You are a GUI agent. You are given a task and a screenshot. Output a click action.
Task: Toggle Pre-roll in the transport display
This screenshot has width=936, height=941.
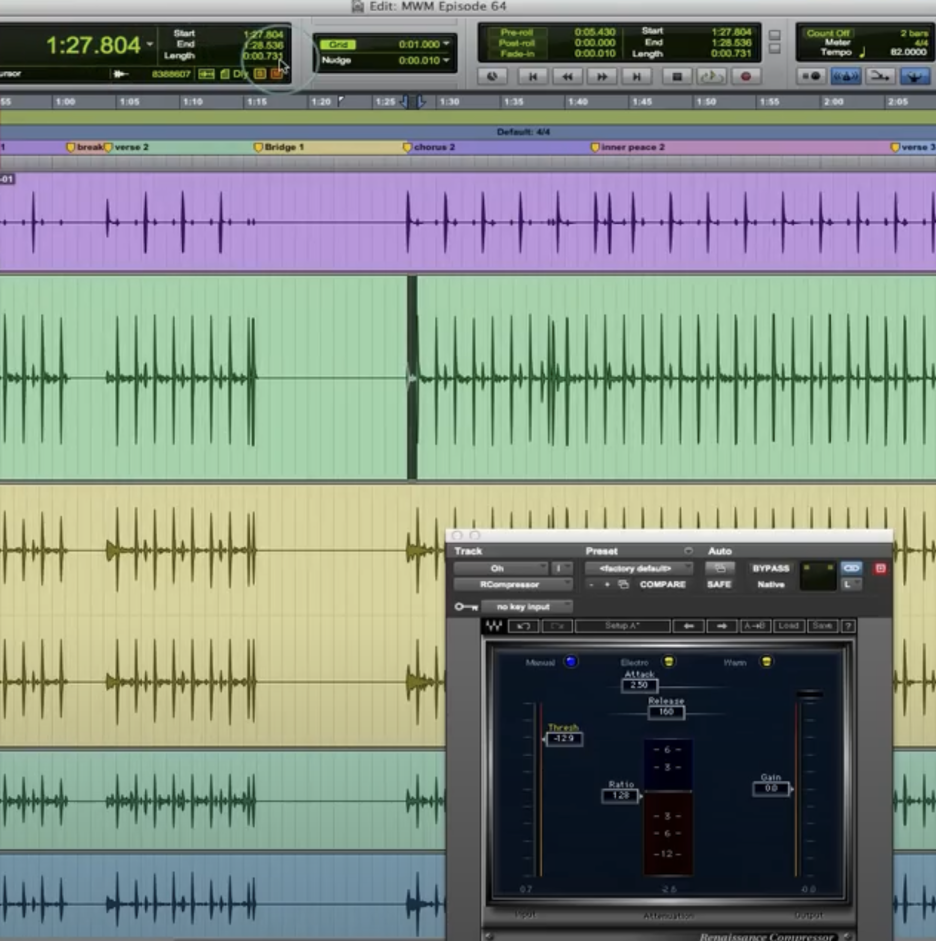click(517, 32)
